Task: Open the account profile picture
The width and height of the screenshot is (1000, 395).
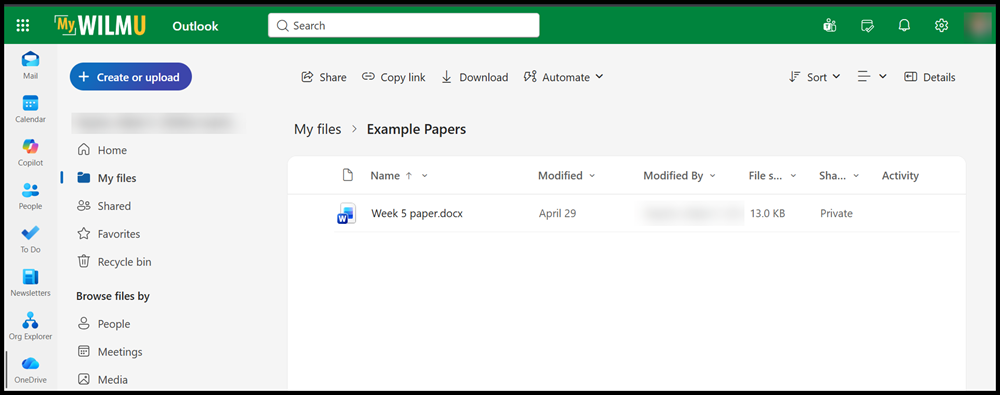Action: 978,26
